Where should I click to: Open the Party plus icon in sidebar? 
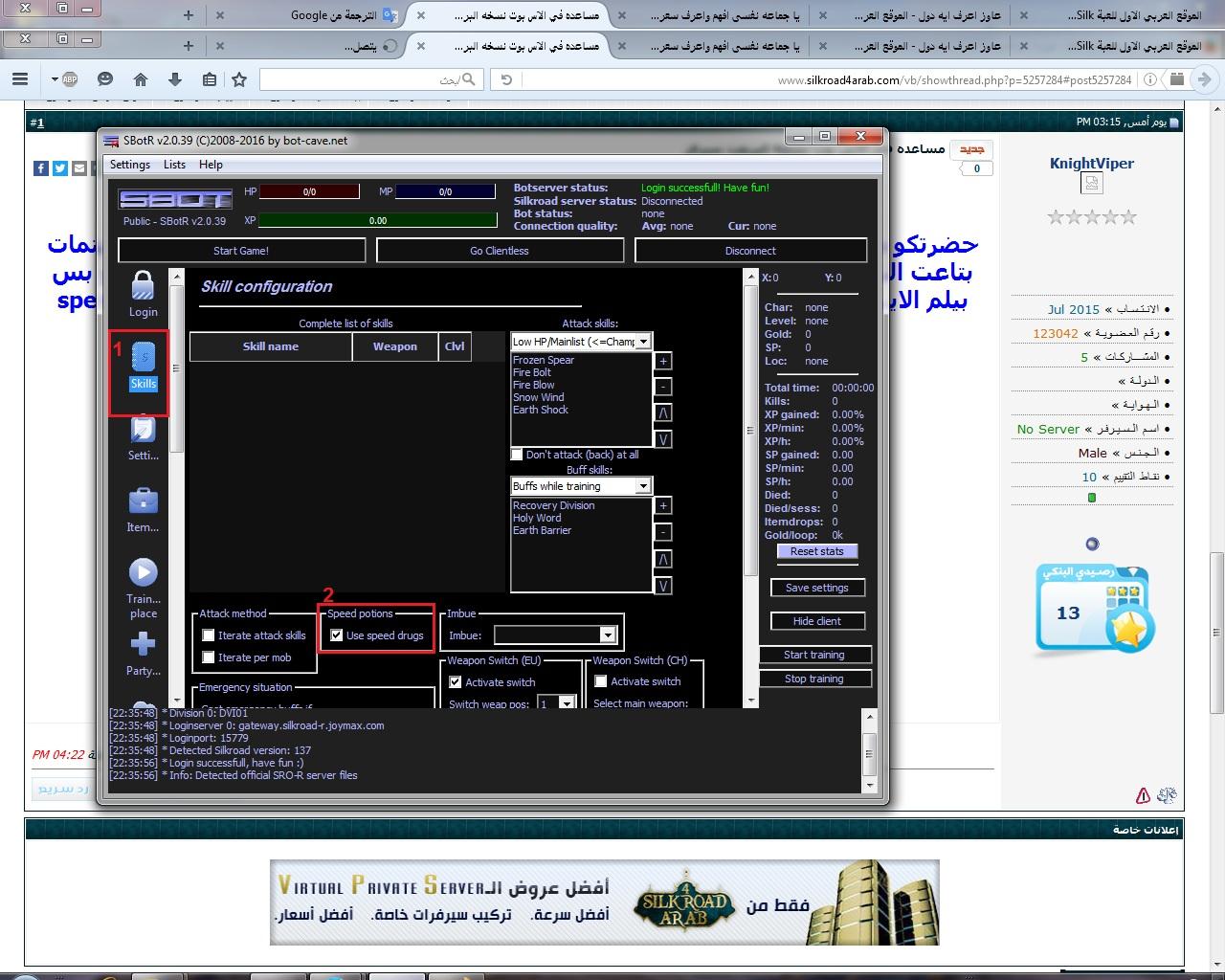tap(143, 654)
